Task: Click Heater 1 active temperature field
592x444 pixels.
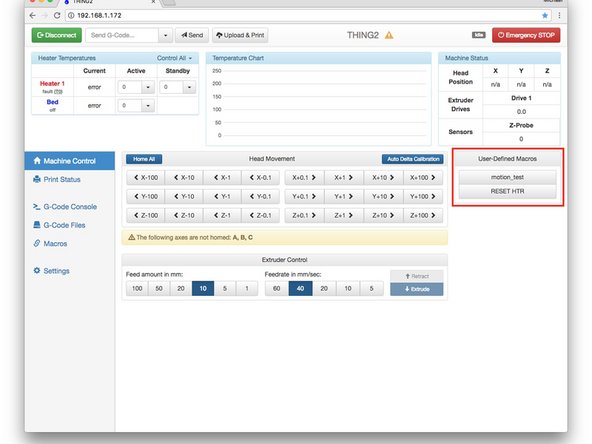Action: (x=130, y=87)
